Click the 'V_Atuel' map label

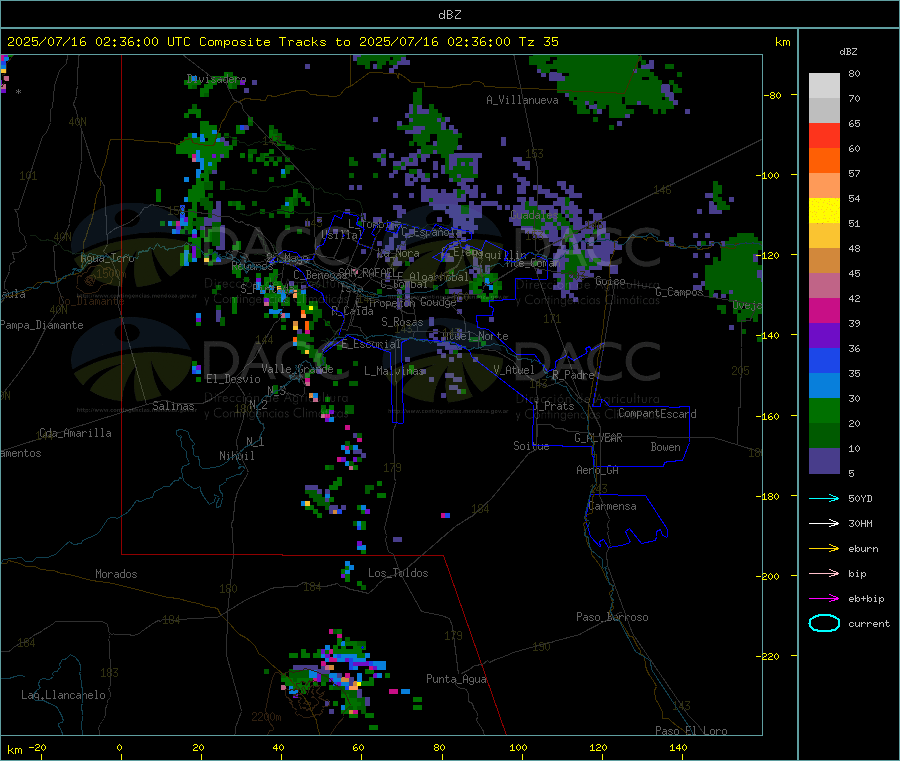pos(514,370)
